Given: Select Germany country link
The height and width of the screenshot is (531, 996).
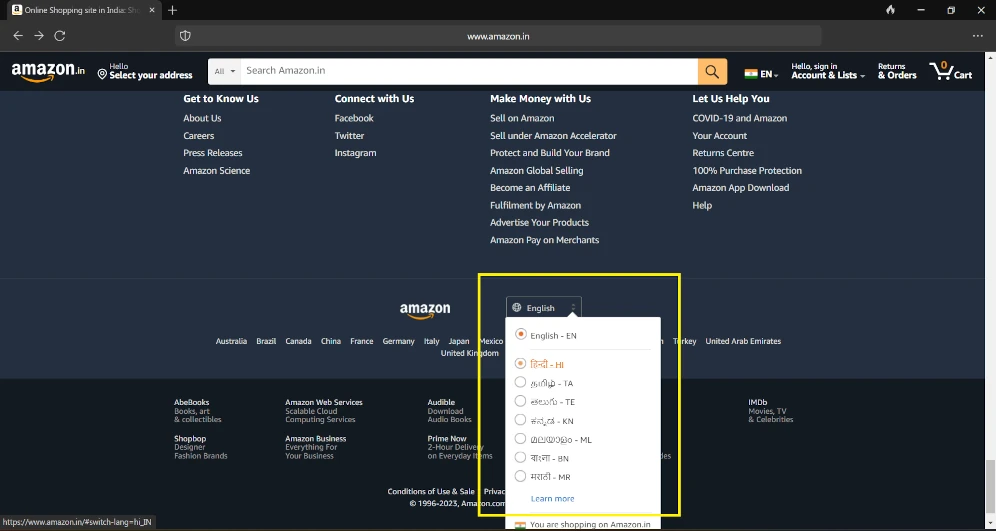Looking at the screenshot, I should coord(398,341).
